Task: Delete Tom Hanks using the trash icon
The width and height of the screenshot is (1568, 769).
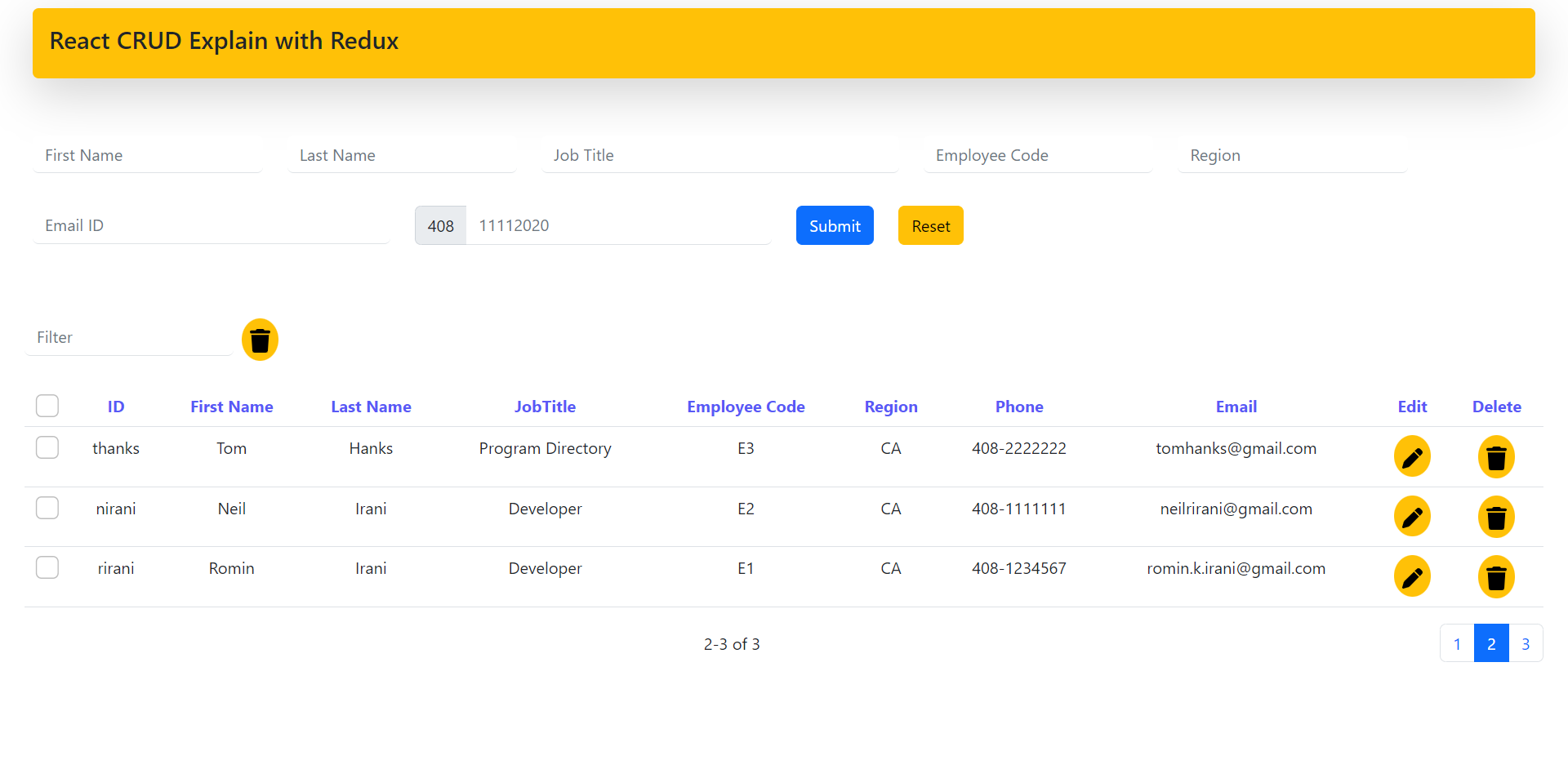Action: [x=1496, y=456]
